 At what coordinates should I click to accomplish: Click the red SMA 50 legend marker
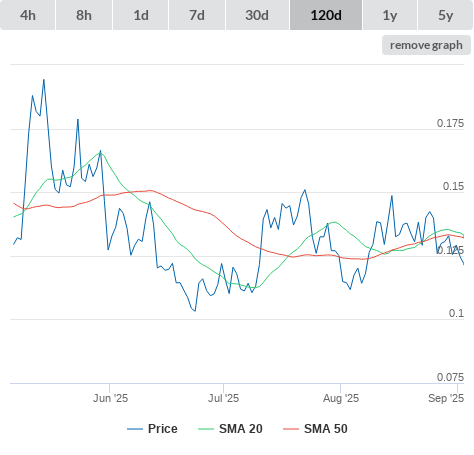291,429
